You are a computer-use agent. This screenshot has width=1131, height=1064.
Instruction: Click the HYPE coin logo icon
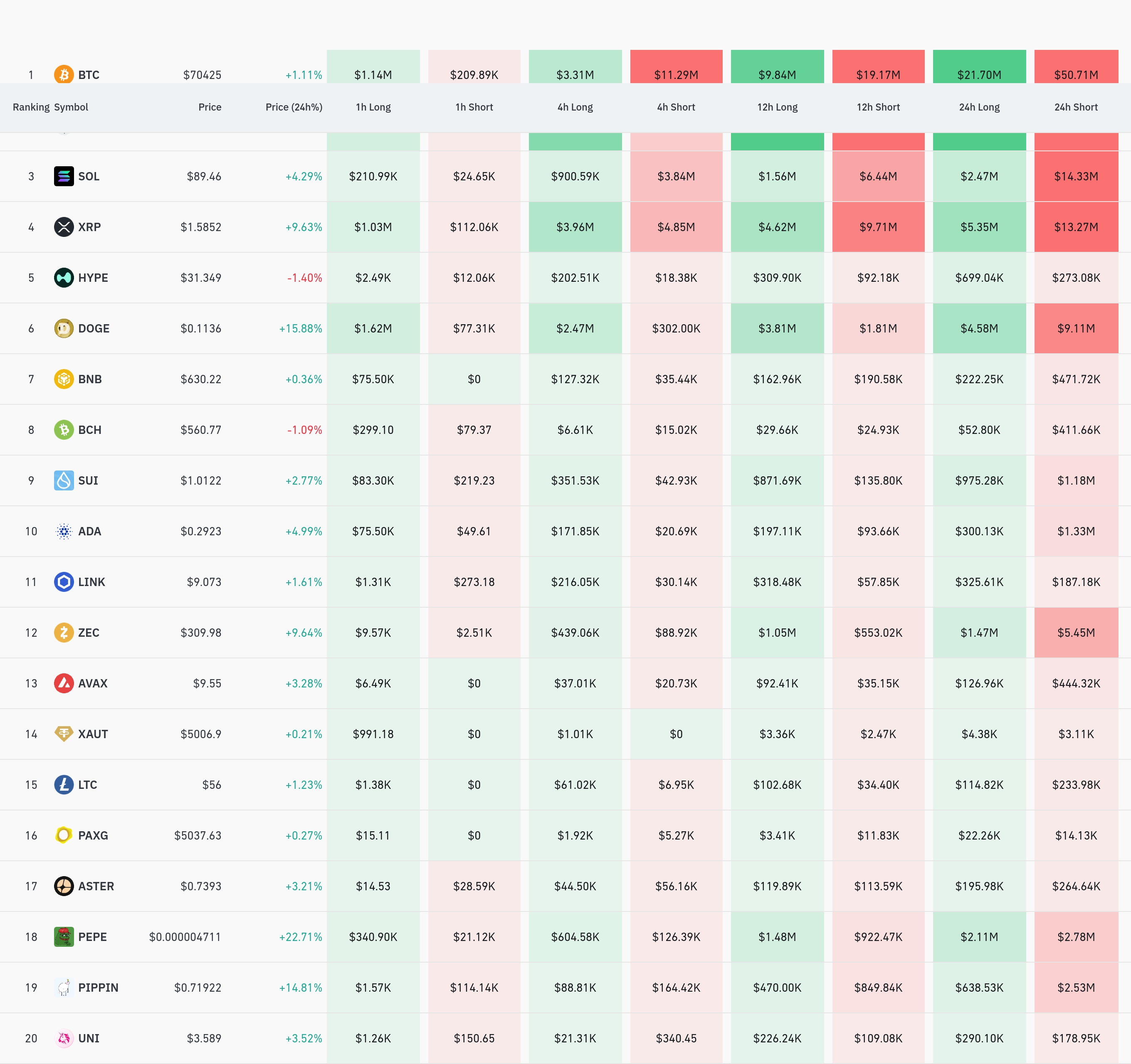click(x=64, y=278)
